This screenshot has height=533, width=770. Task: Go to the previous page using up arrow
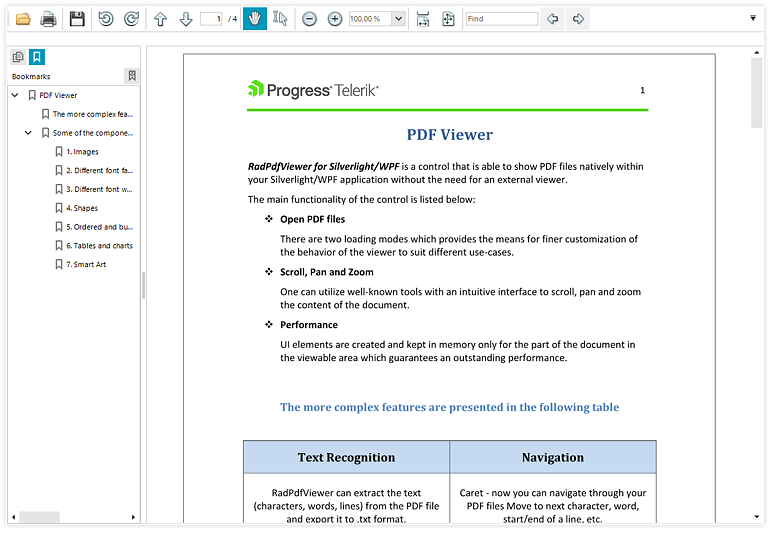click(161, 19)
